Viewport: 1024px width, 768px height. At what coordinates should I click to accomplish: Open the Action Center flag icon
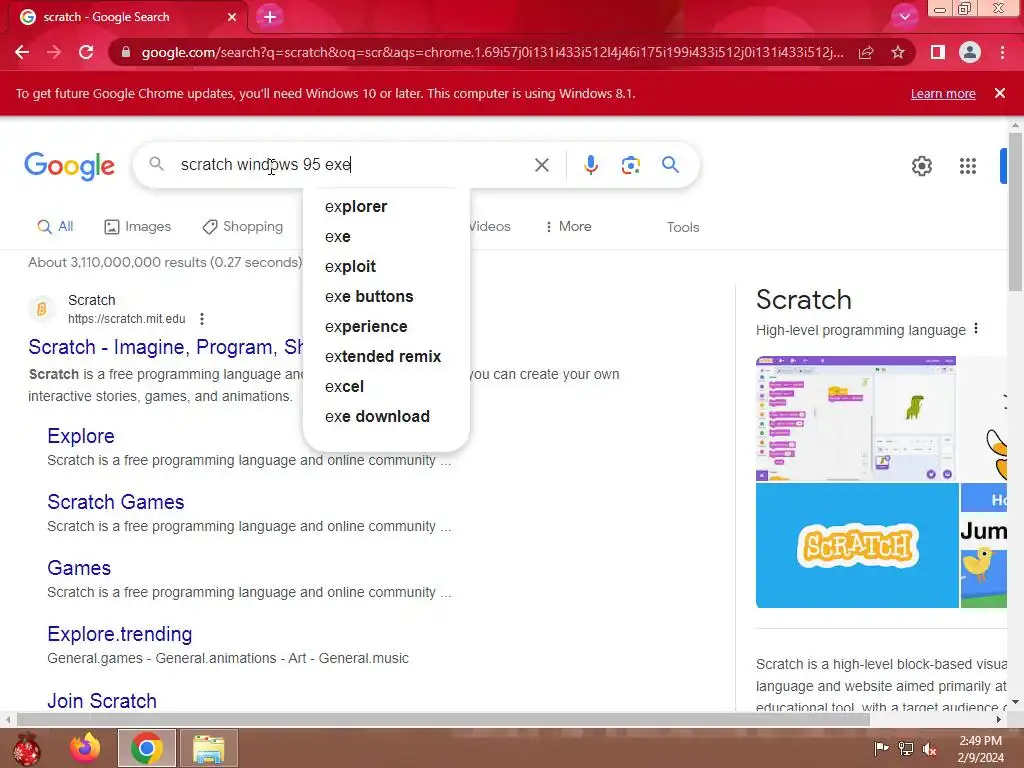tap(881, 748)
